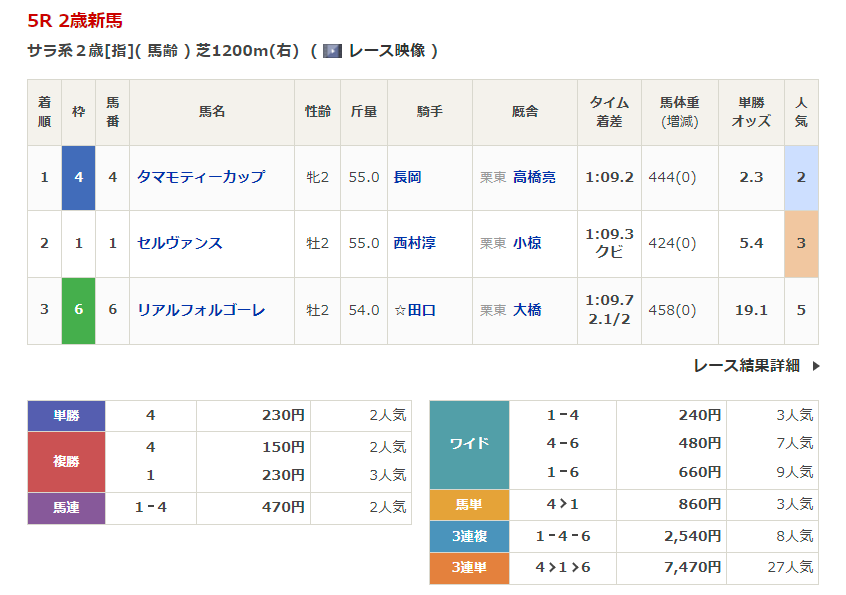The image size is (846, 595).
Task: Open レース結果詳細 full results link
Action: coord(746,366)
